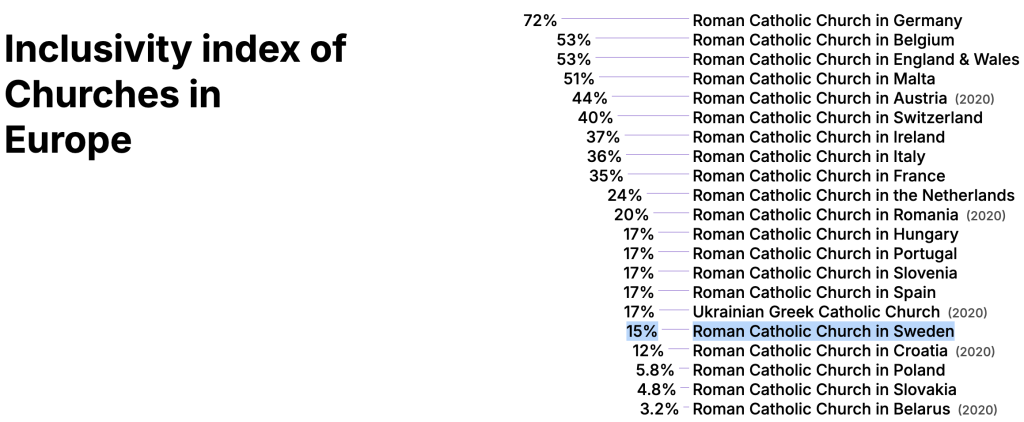This screenshot has height=422, width=1024.
Task: Open Roman Catholic Church in England & Wales
Action: pos(855,60)
